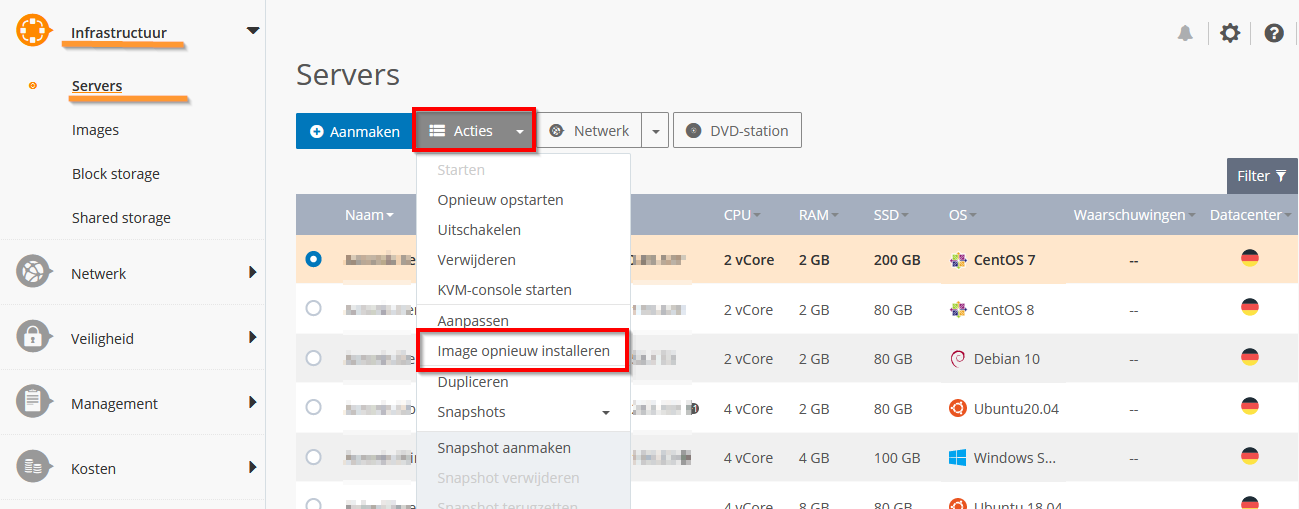The width and height of the screenshot is (1299, 509).
Task: Choose Image opnieuw installeren from menu
Action: pyautogui.click(x=523, y=352)
